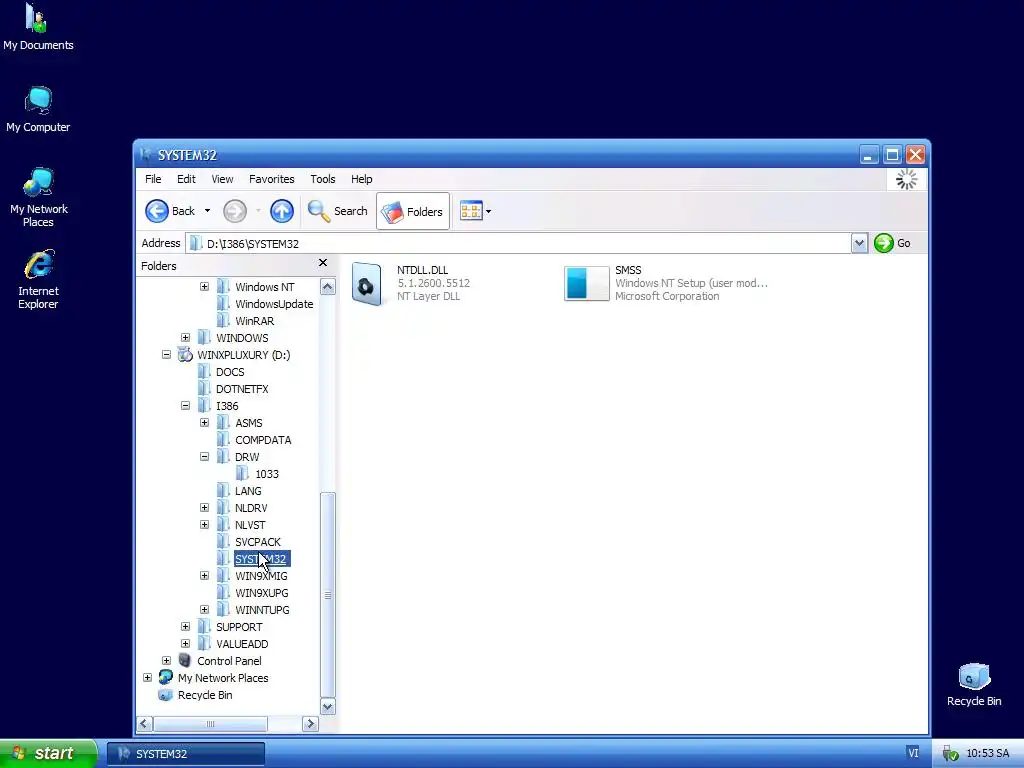Open the File menu
The width and height of the screenshot is (1024, 768).
pyautogui.click(x=153, y=179)
